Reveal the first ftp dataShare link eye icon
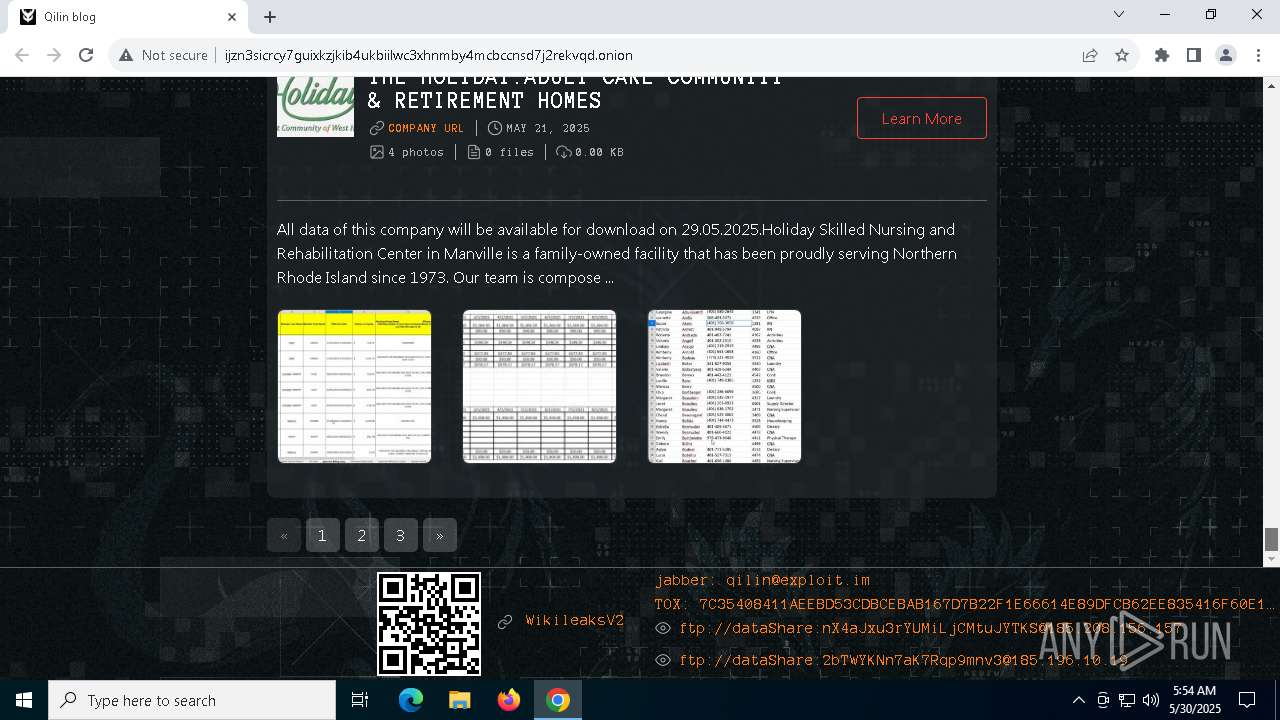The image size is (1280, 720). point(662,628)
